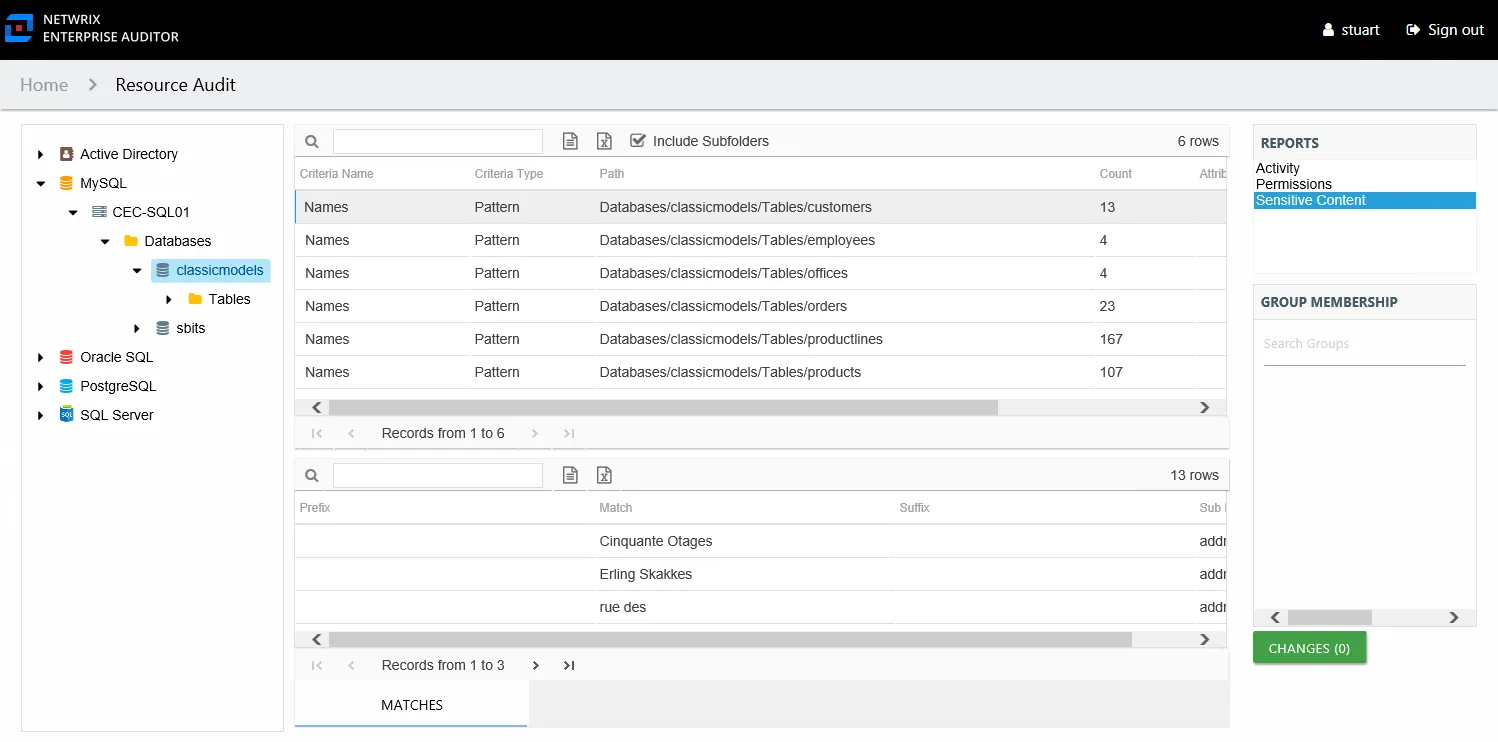Screen dimensions: 1498x742
Task: Click the Cinquante Otages match
Action: tap(656, 541)
